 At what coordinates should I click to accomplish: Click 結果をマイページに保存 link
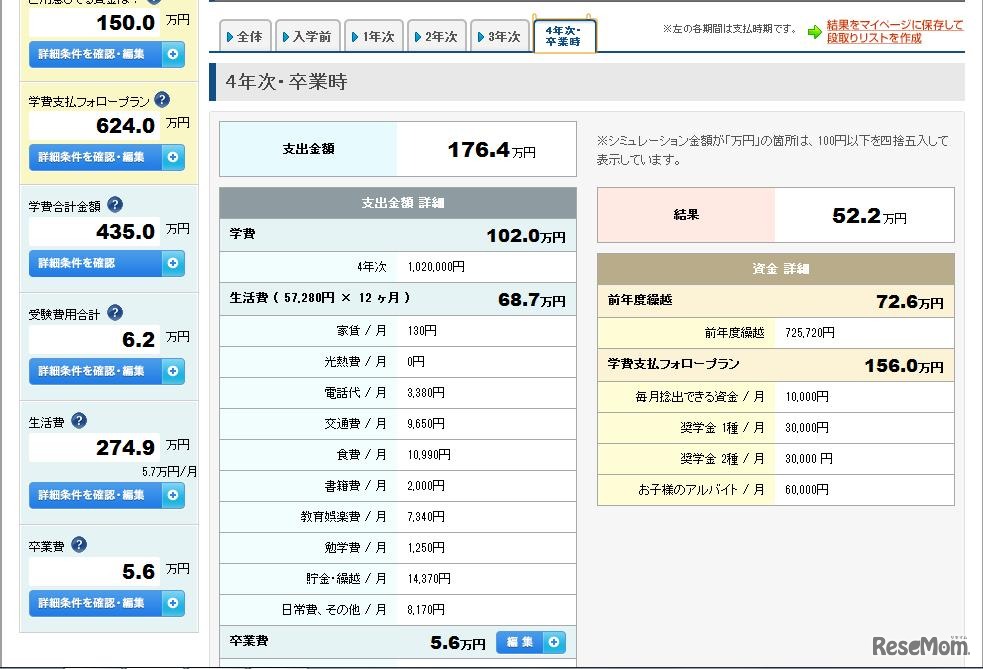tap(895, 25)
